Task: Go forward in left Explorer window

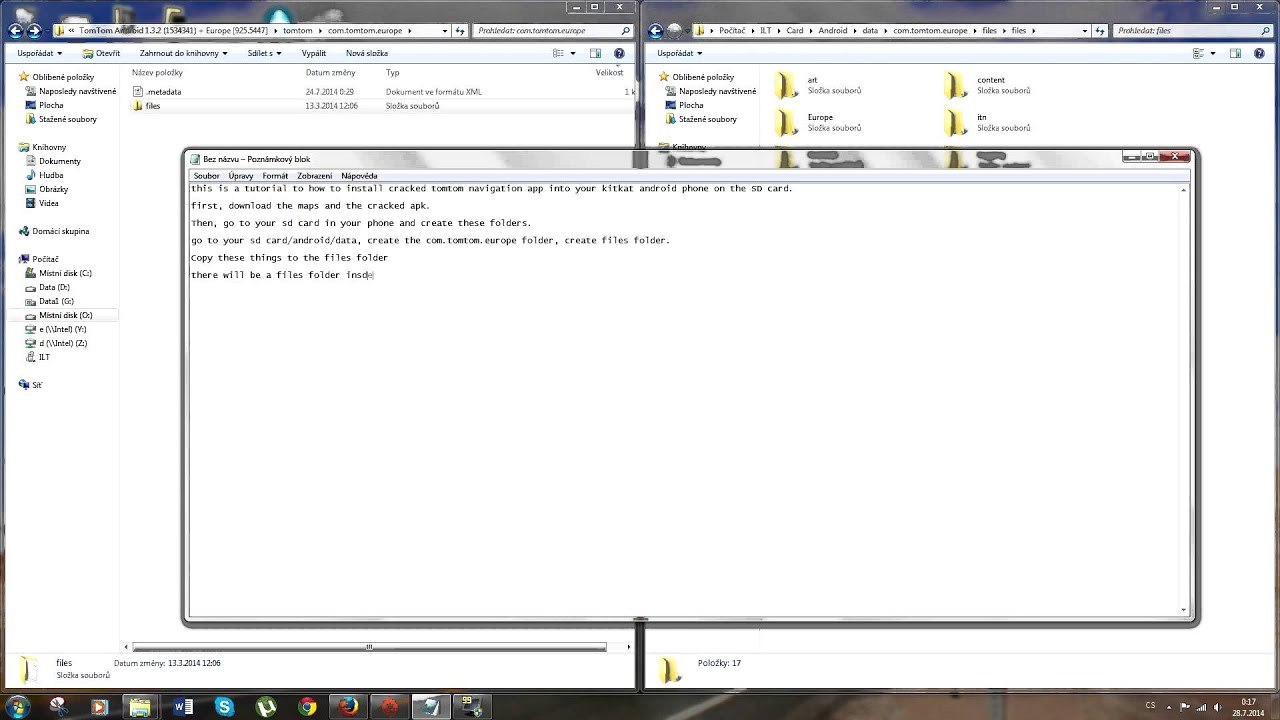Action: (36, 31)
